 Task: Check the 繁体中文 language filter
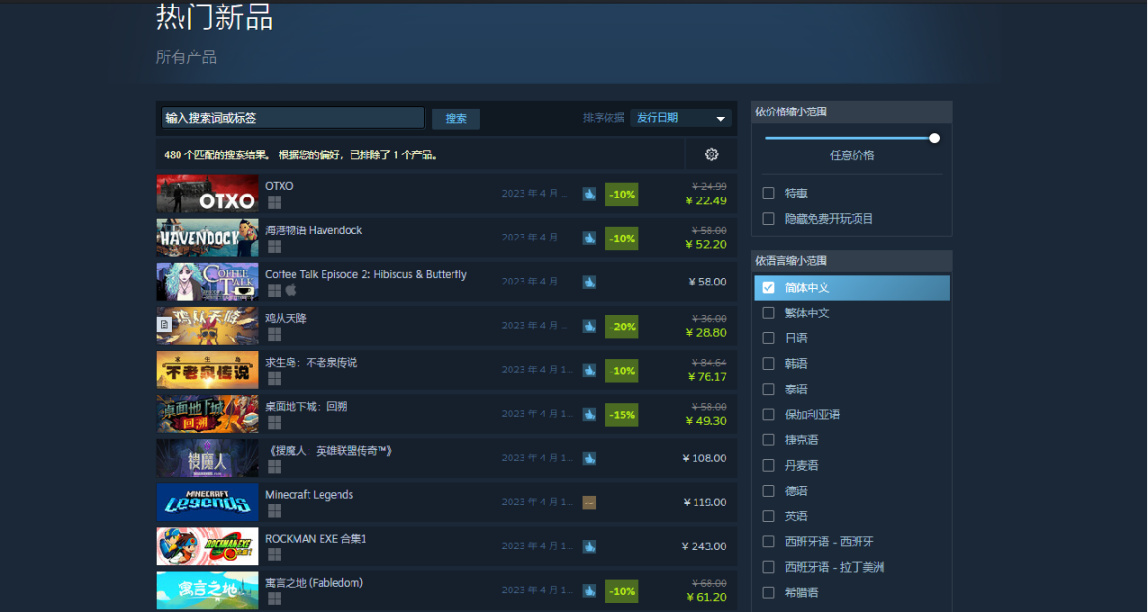(x=768, y=313)
